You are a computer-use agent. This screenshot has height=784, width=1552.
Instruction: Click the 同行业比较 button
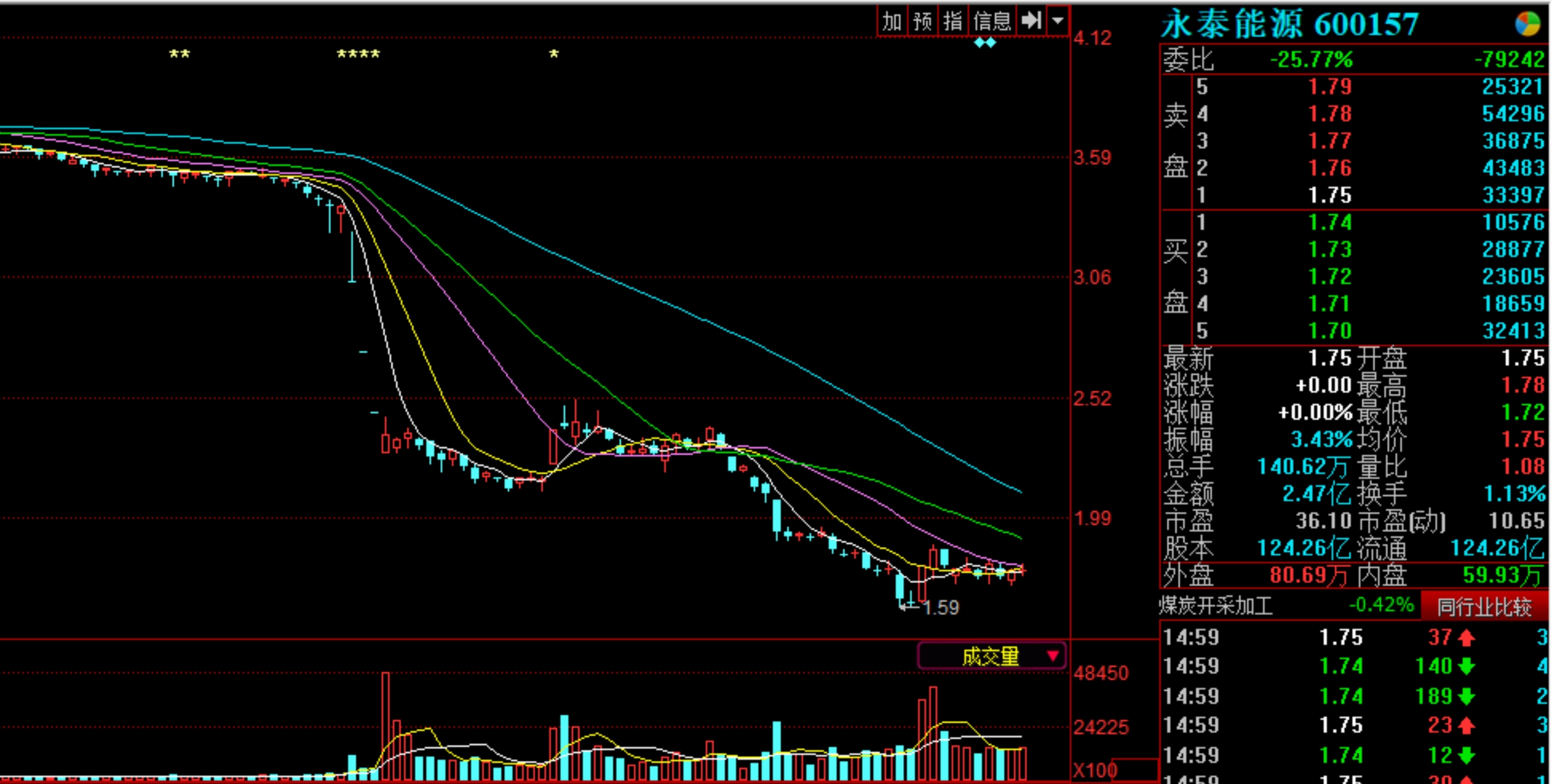click(1484, 607)
